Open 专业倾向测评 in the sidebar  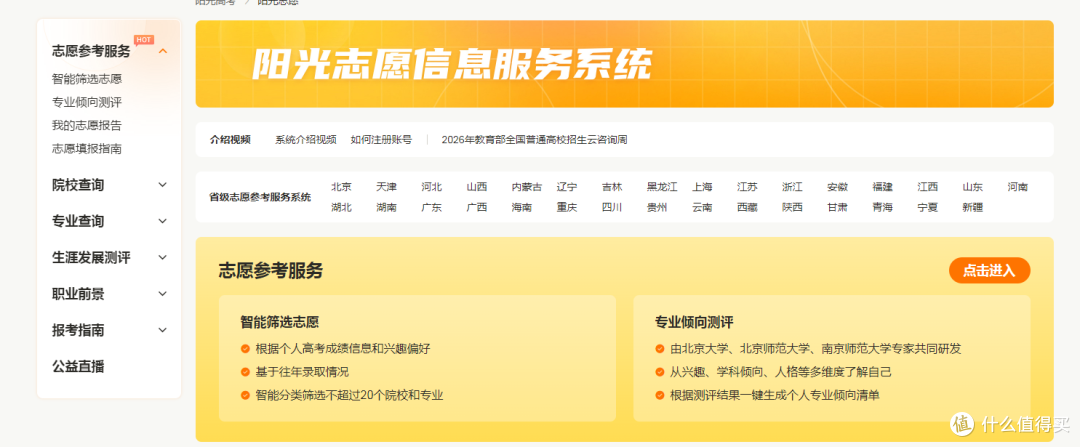coord(87,103)
